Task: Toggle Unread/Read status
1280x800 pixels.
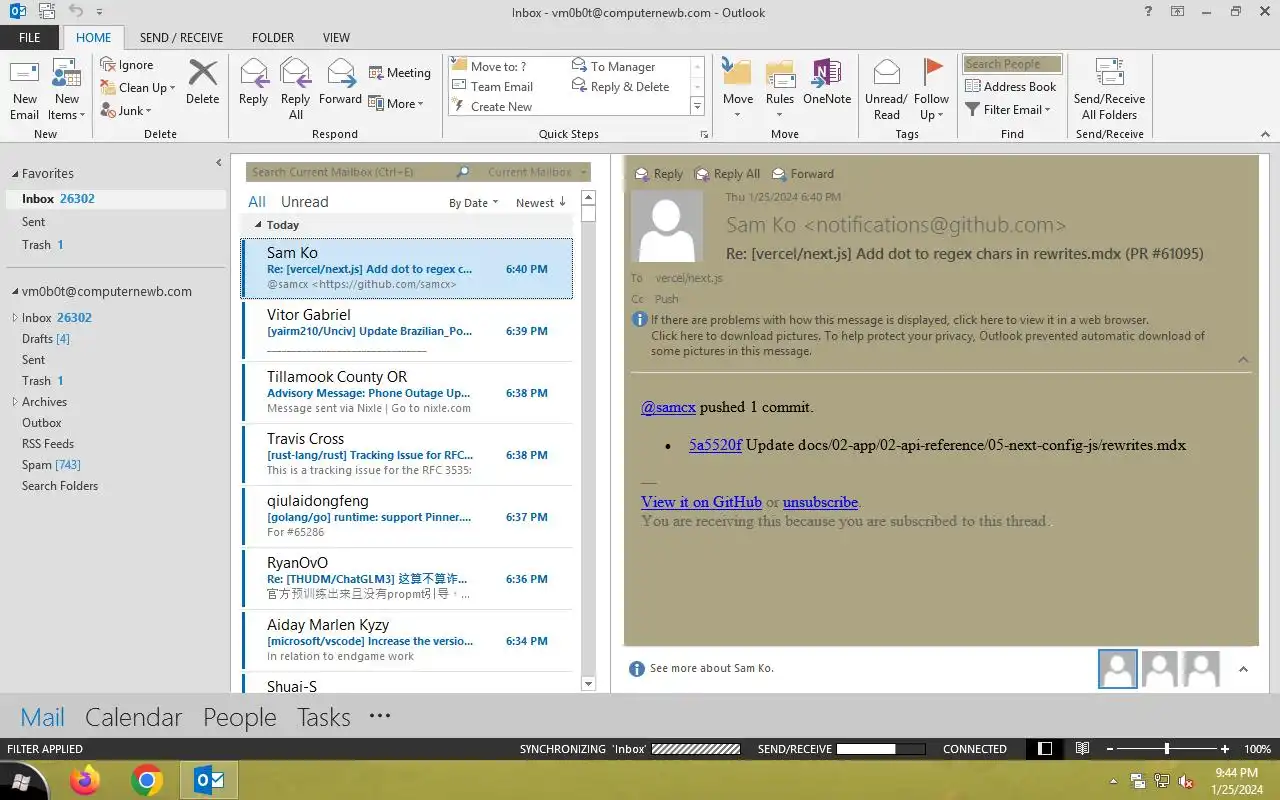Action: pyautogui.click(x=886, y=89)
